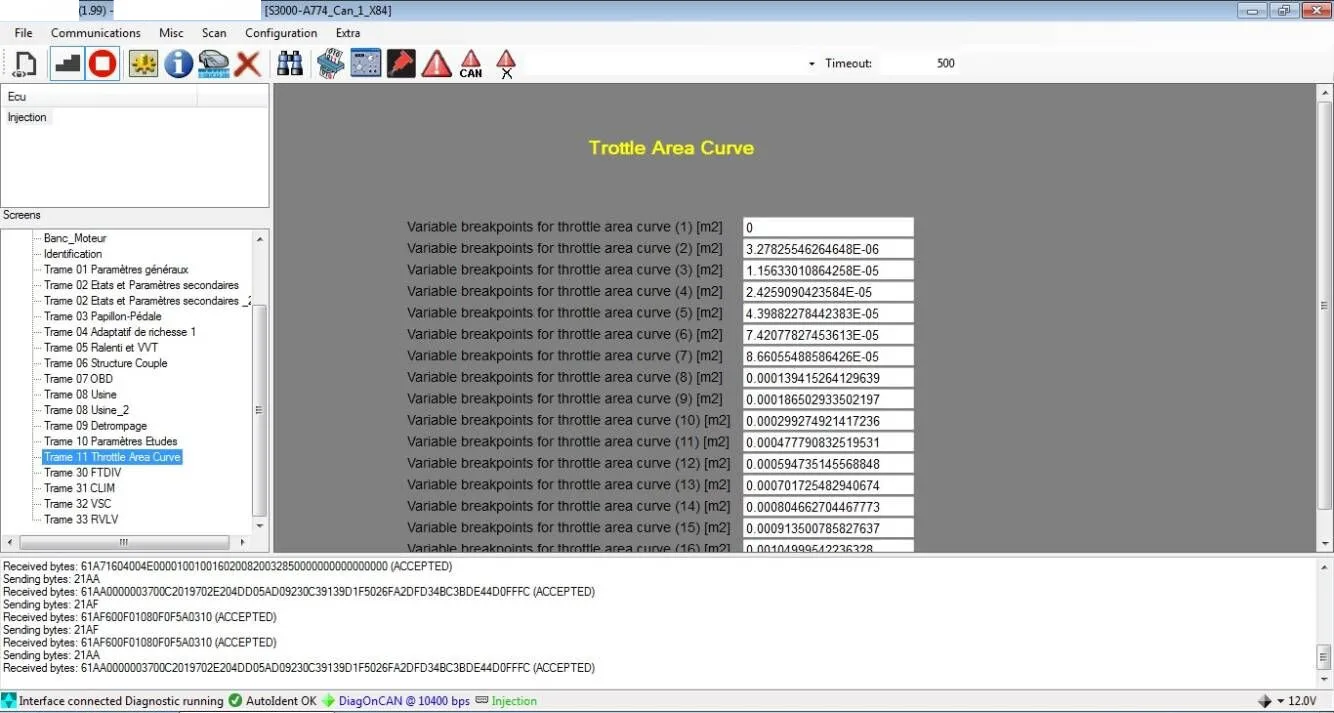
Task: Select Trame 01 Paramètres généraux
Action: pos(116,270)
